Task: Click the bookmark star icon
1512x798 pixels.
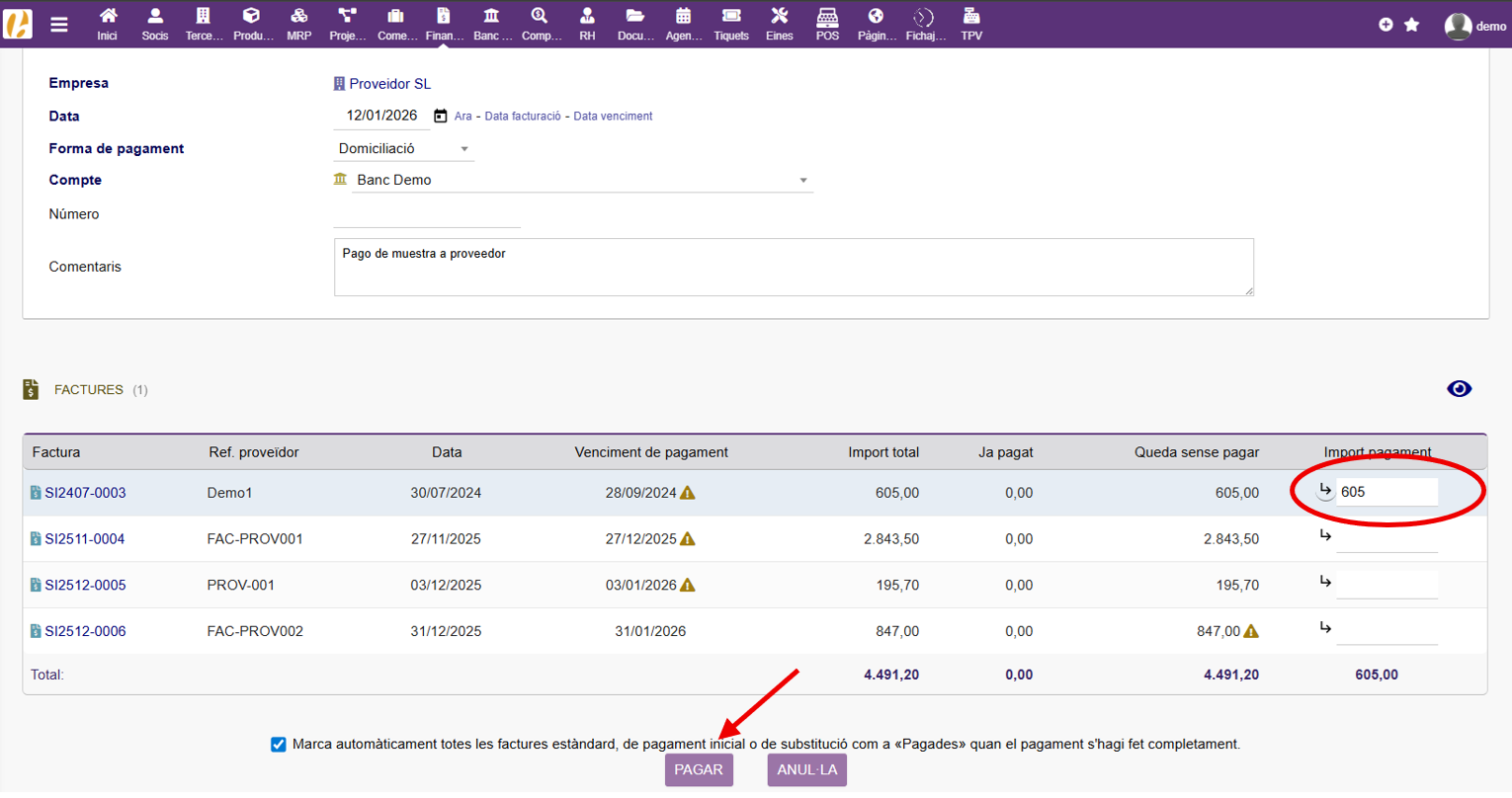Action: coord(1412,25)
